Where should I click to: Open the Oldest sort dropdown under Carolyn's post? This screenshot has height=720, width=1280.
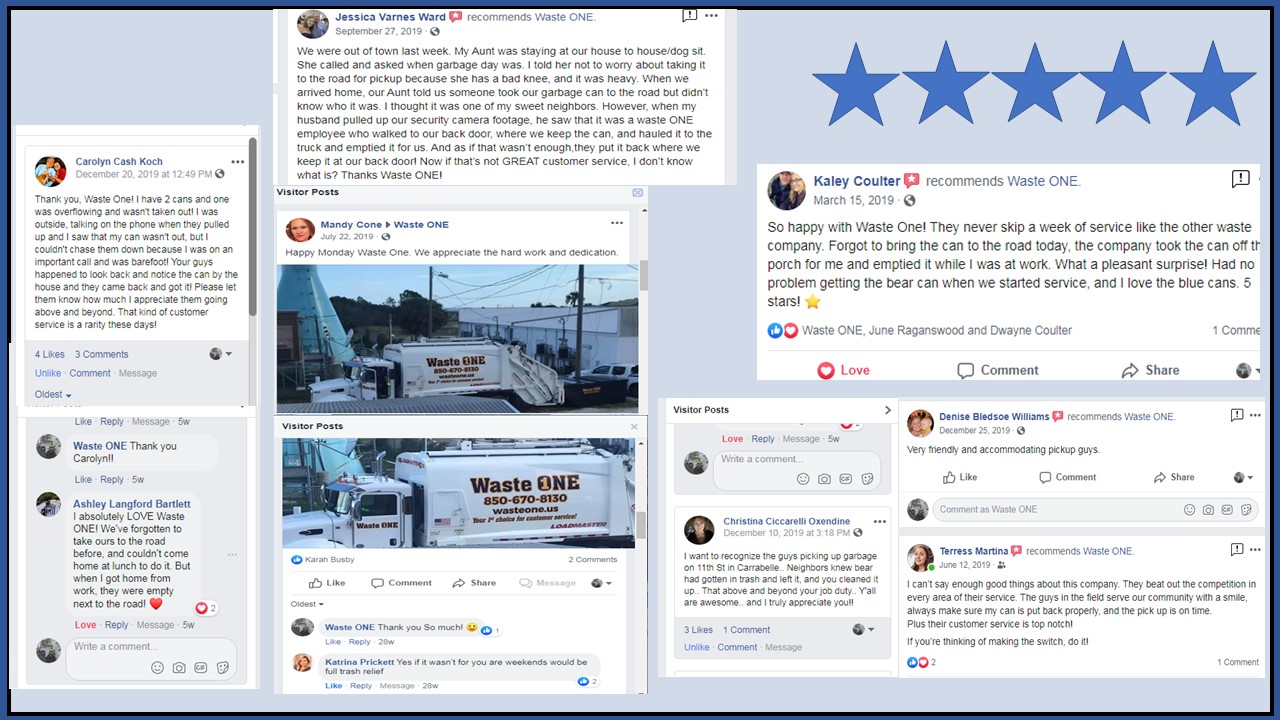tap(53, 394)
